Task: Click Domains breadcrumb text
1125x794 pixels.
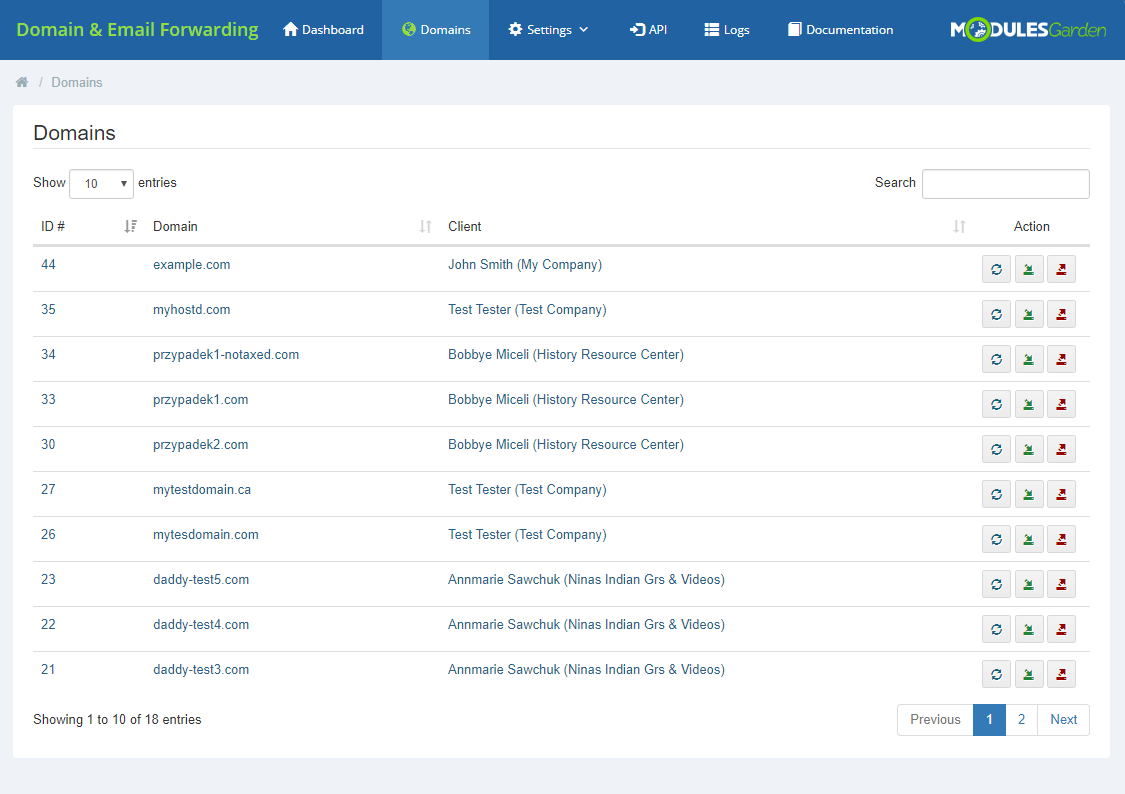Action: click(77, 82)
